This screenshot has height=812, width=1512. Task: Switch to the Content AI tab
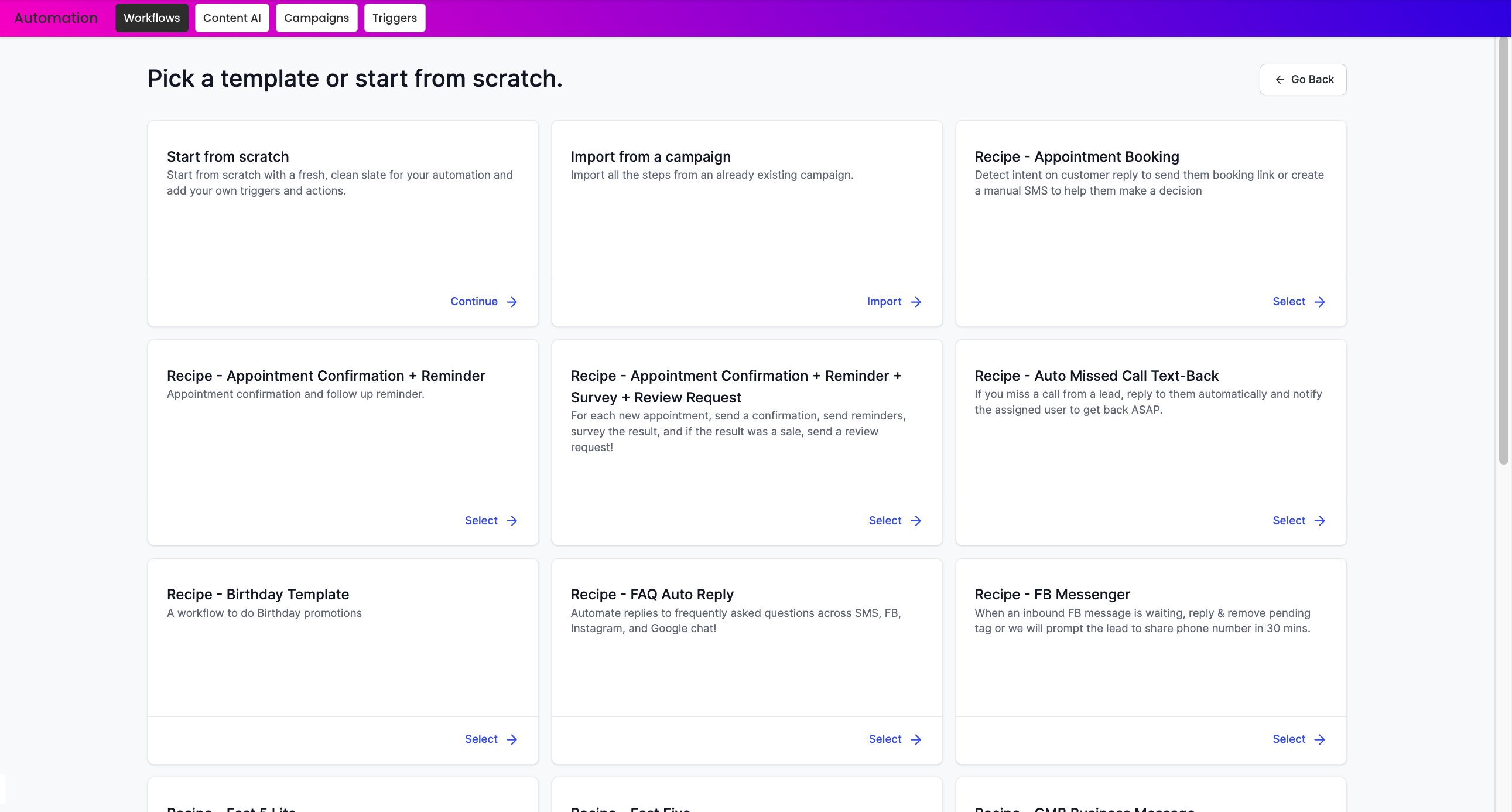coord(231,18)
